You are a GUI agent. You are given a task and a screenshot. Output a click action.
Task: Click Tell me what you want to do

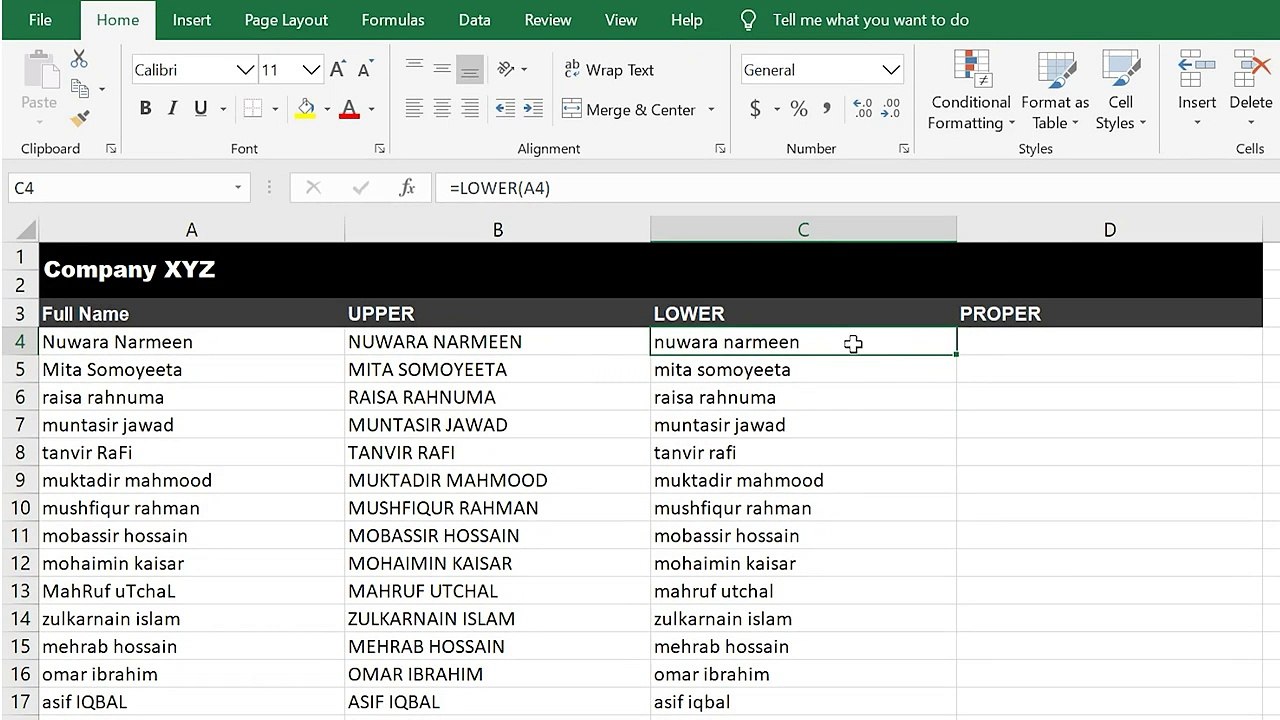click(870, 20)
